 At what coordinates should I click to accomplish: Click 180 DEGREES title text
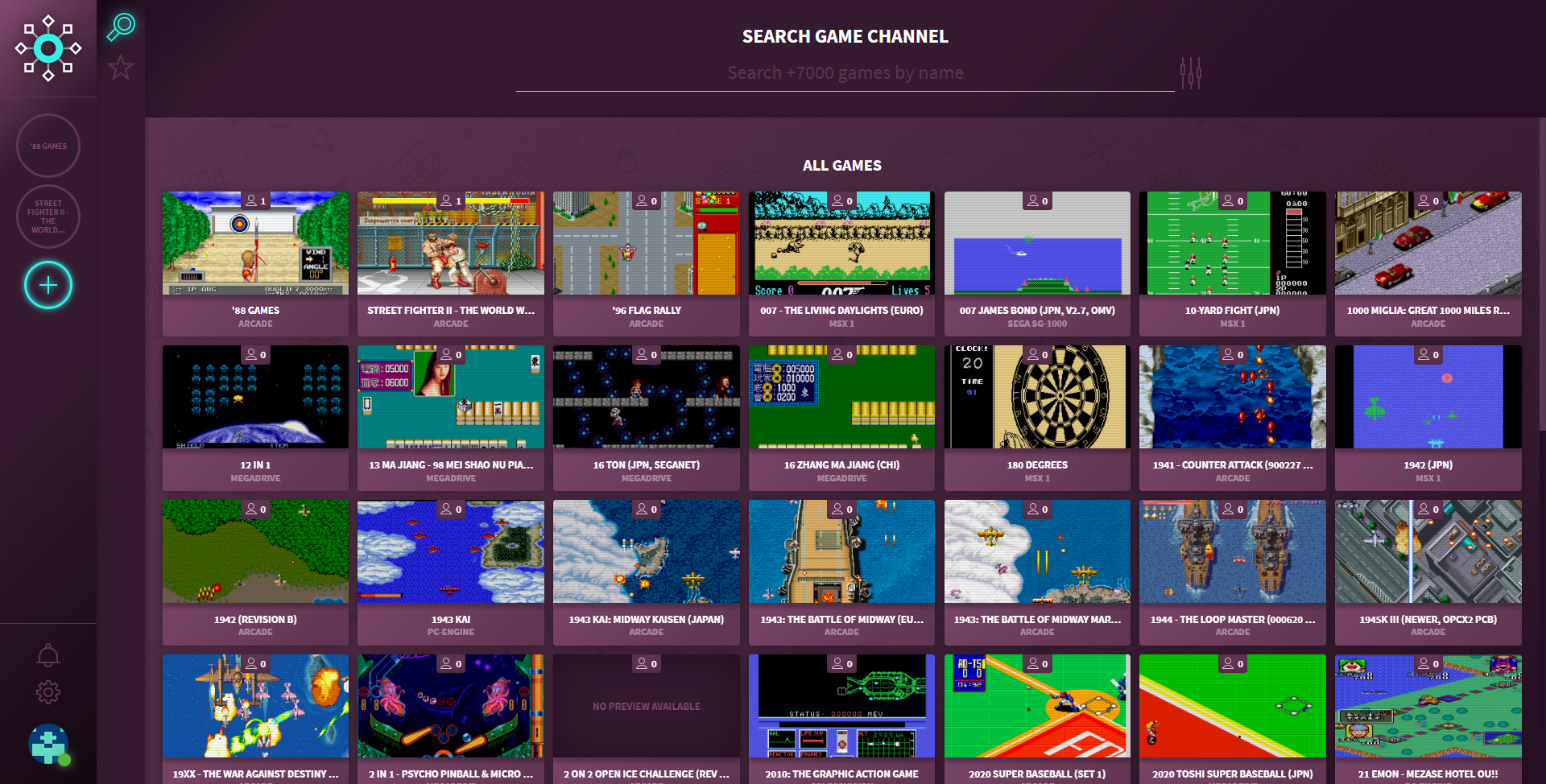1038,465
